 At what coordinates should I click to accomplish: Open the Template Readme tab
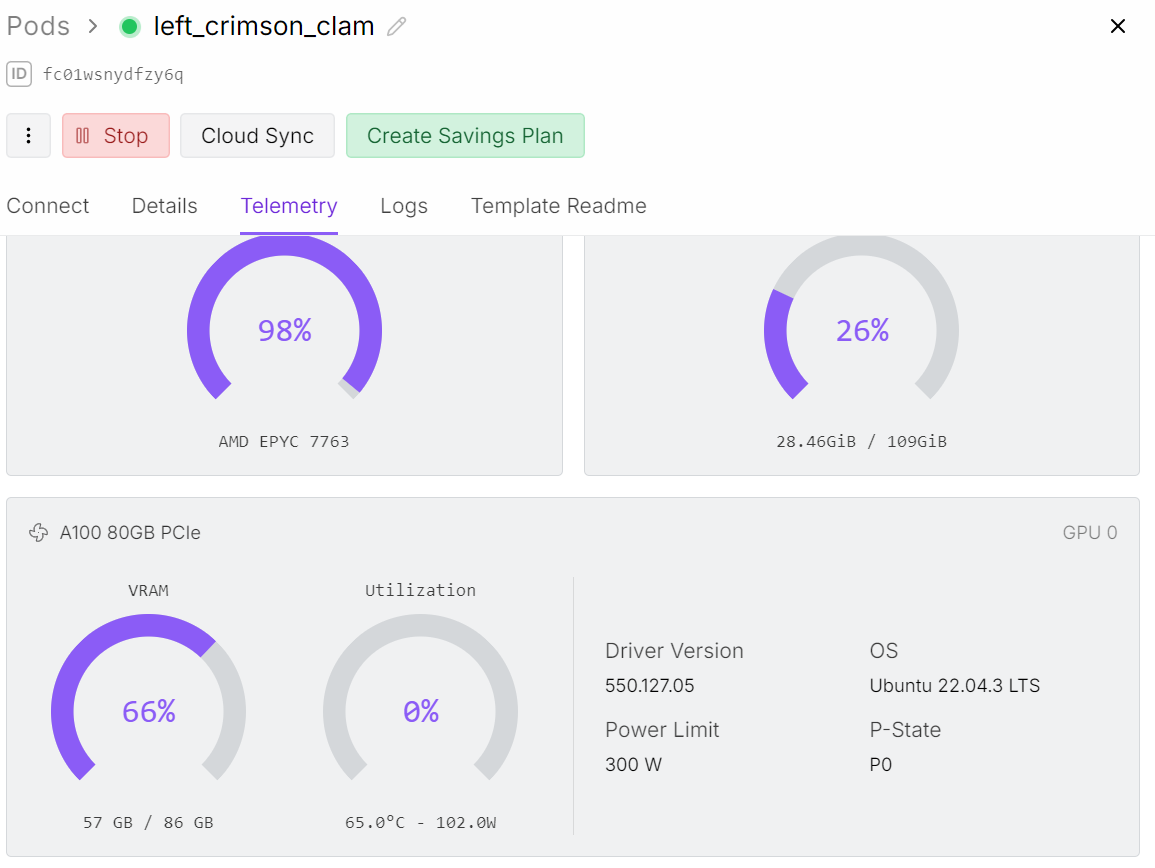pyautogui.click(x=558, y=206)
